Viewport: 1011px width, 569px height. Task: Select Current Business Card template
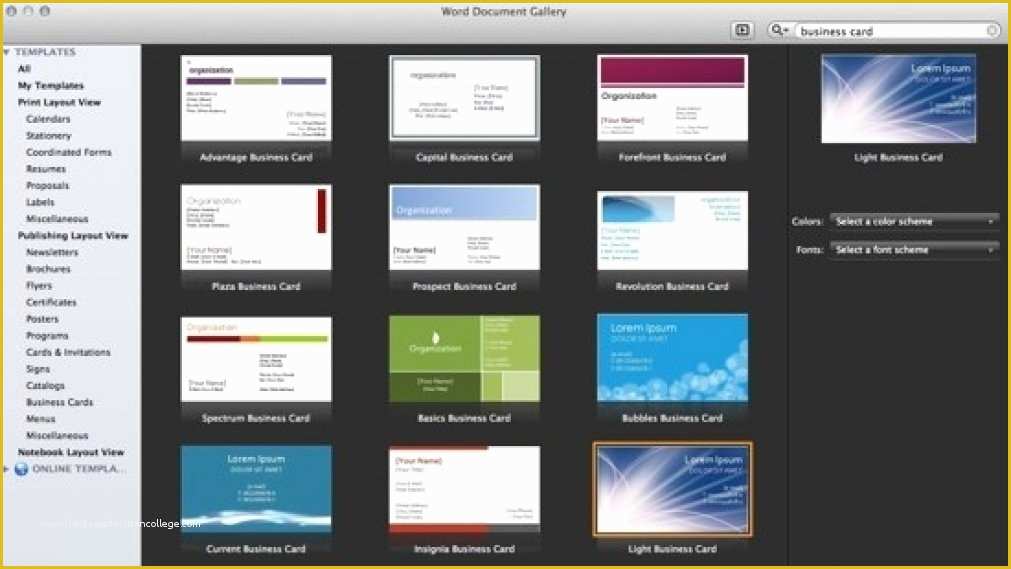tap(256, 489)
